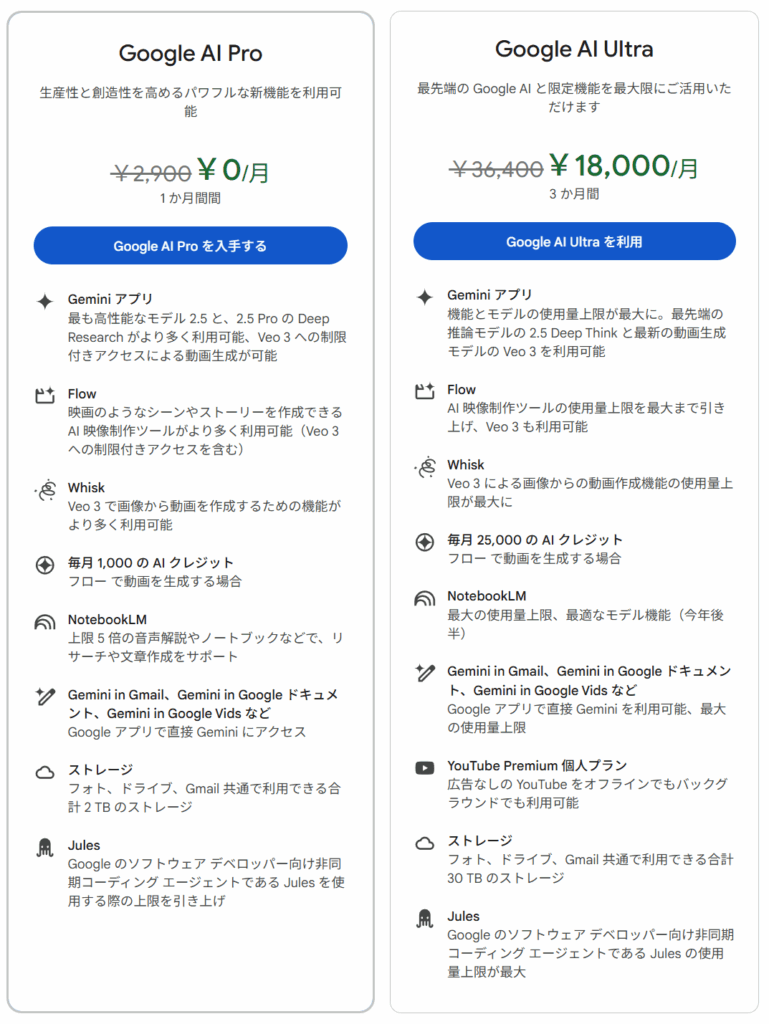Click the Gemini sparkle icon in Pro plan
Viewport: 769px width, 1024px height.
[x=45, y=300]
